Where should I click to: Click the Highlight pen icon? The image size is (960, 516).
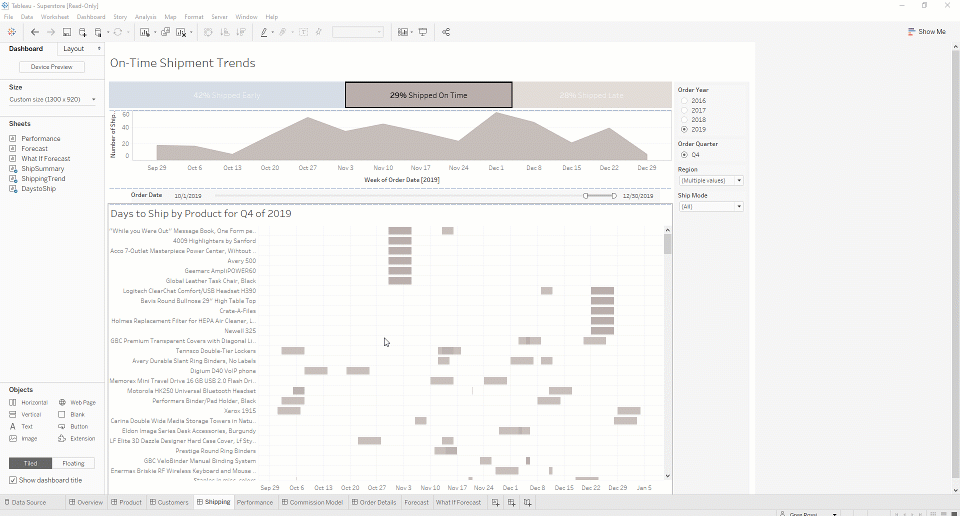(264, 32)
